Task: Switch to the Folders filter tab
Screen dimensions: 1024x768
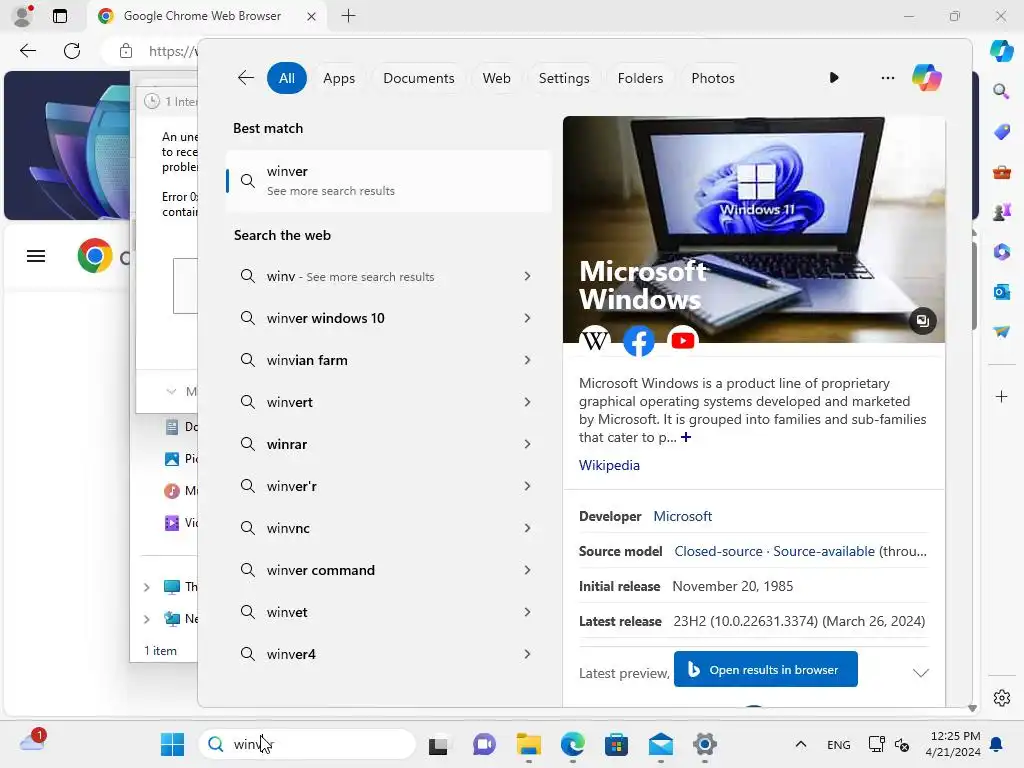Action: click(640, 78)
